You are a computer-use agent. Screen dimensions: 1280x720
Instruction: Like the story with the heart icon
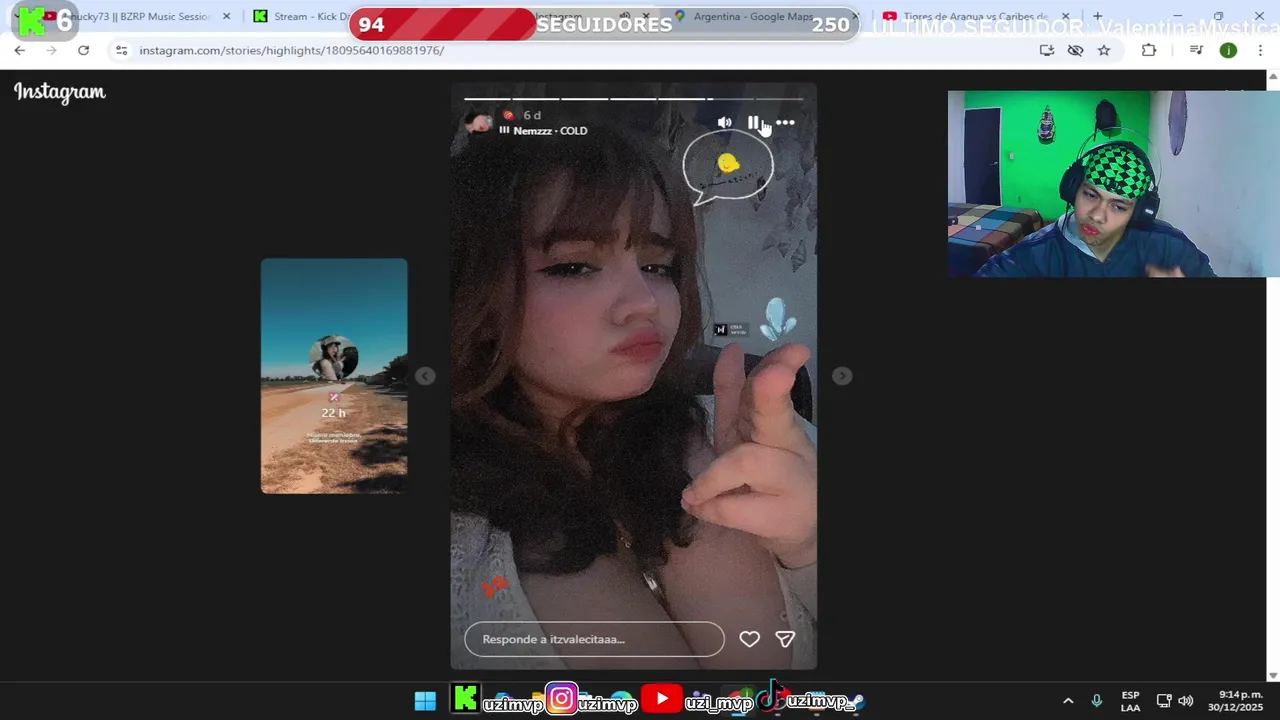pyautogui.click(x=749, y=639)
